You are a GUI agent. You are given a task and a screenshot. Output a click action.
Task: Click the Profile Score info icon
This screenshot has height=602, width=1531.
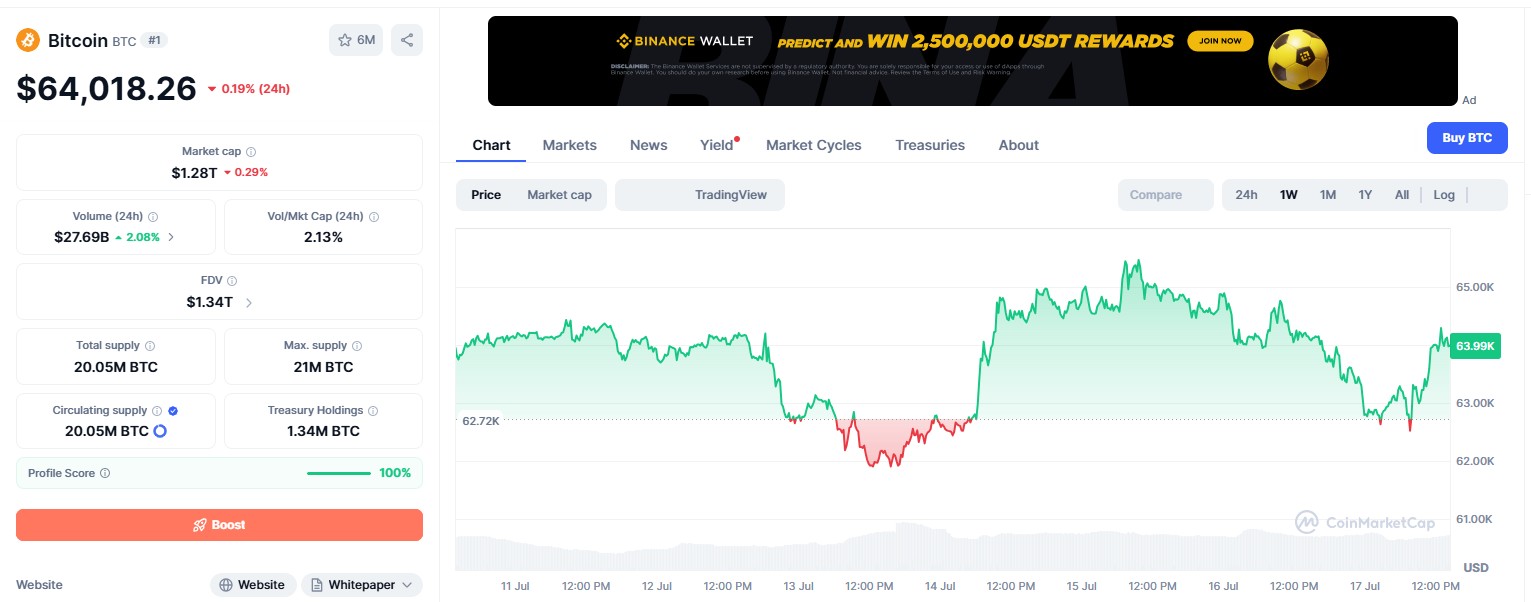point(105,473)
